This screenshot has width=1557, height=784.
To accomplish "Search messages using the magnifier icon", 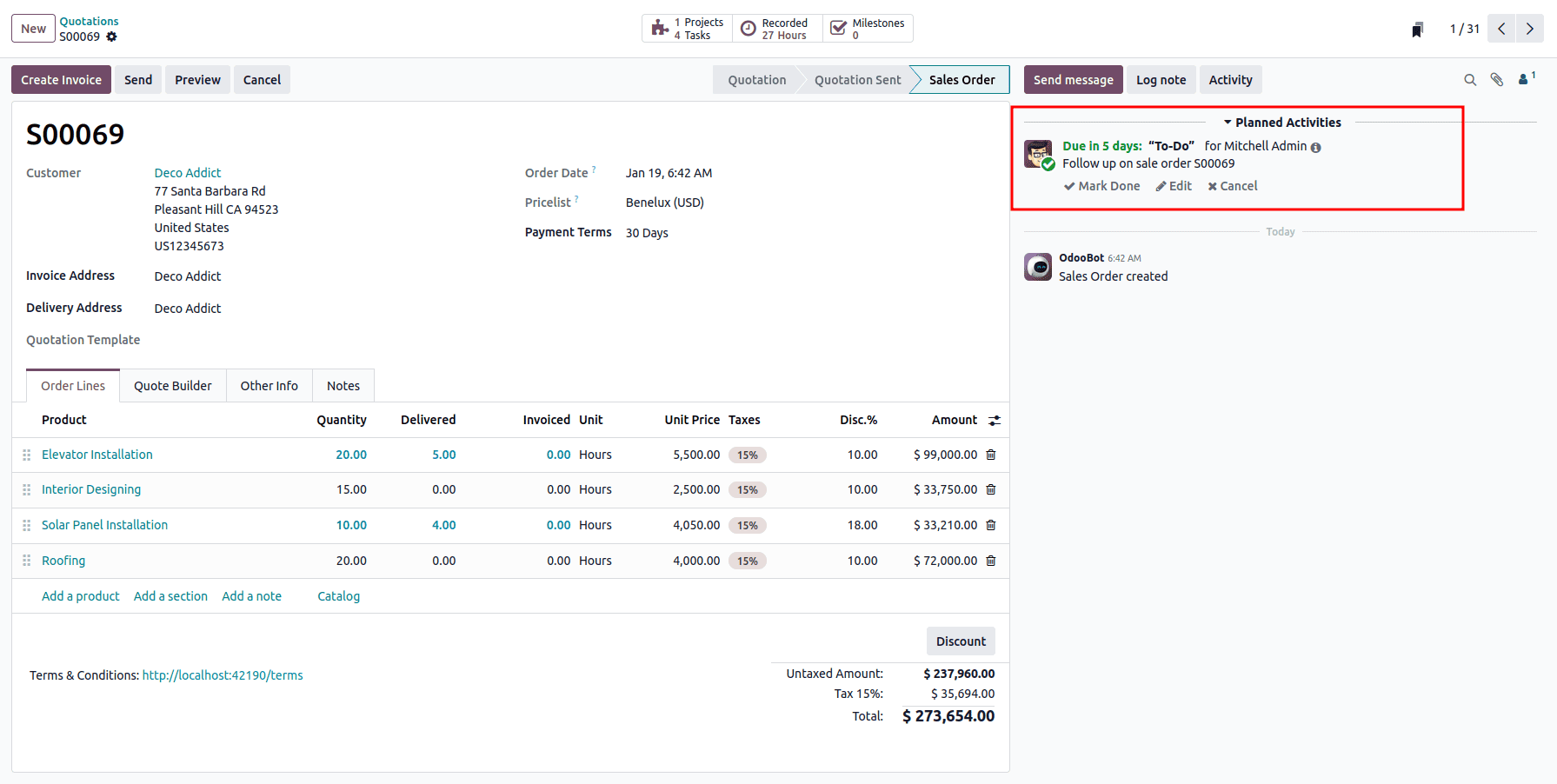I will pyautogui.click(x=1470, y=79).
